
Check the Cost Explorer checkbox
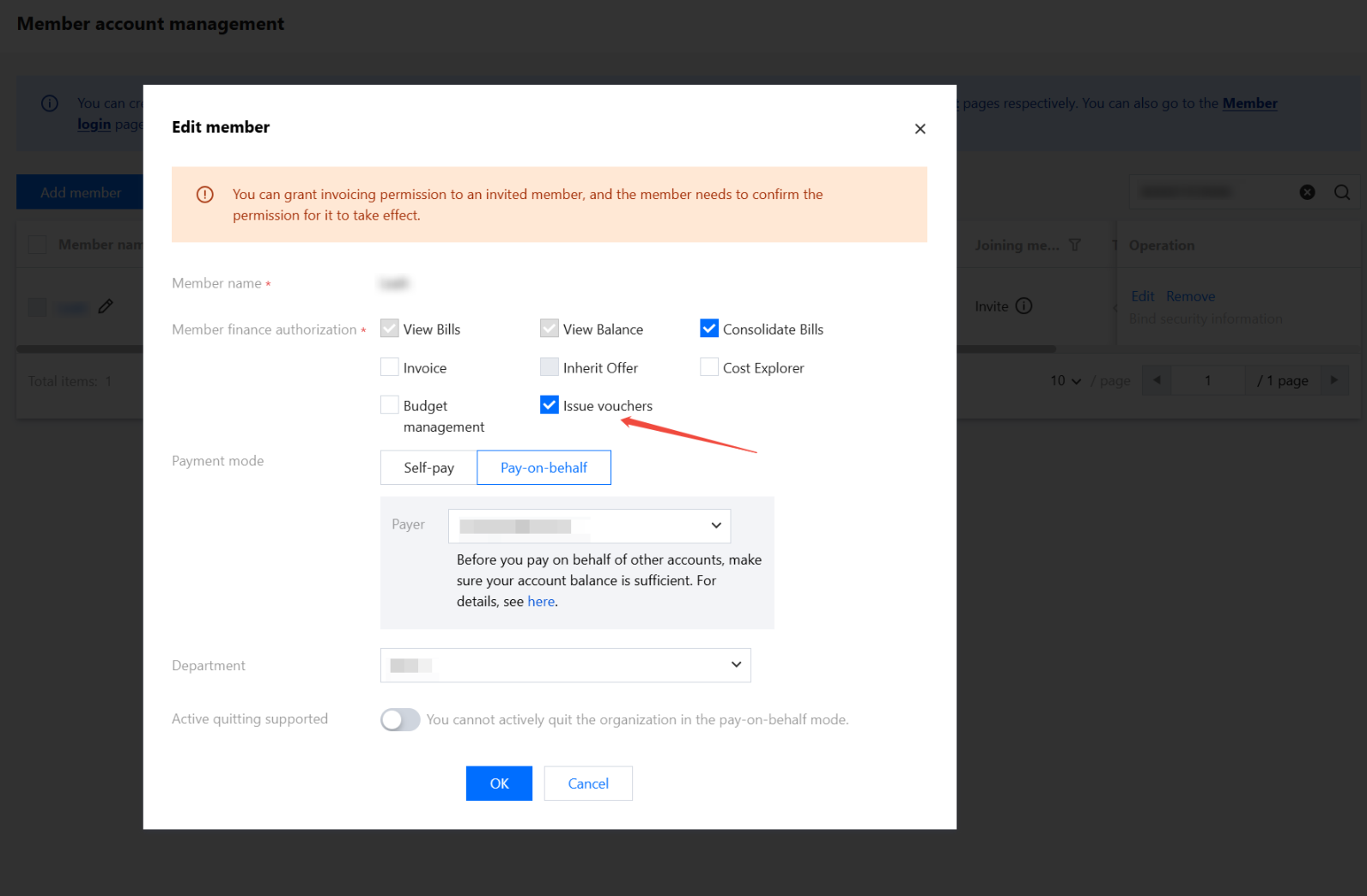point(709,367)
